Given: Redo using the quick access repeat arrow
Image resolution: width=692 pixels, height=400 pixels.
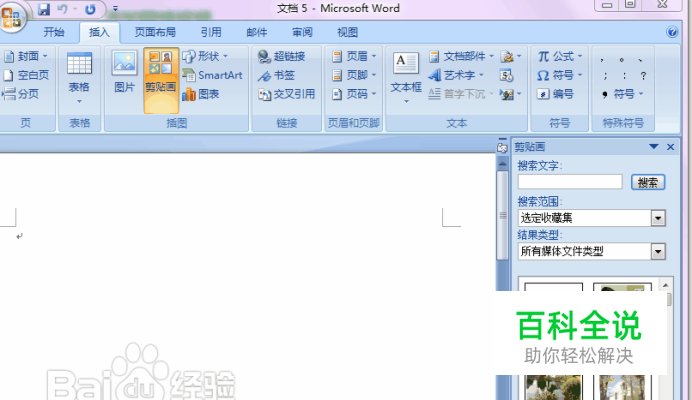Looking at the screenshot, I should click(90, 9).
